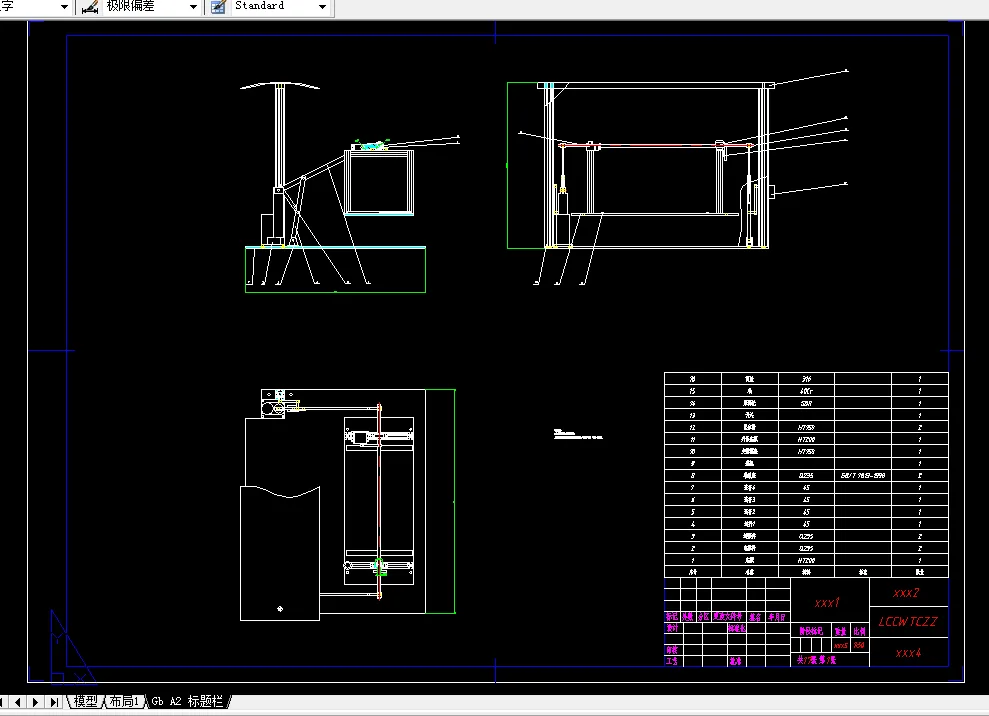Jump to first layout tab arrow

point(3,701)
